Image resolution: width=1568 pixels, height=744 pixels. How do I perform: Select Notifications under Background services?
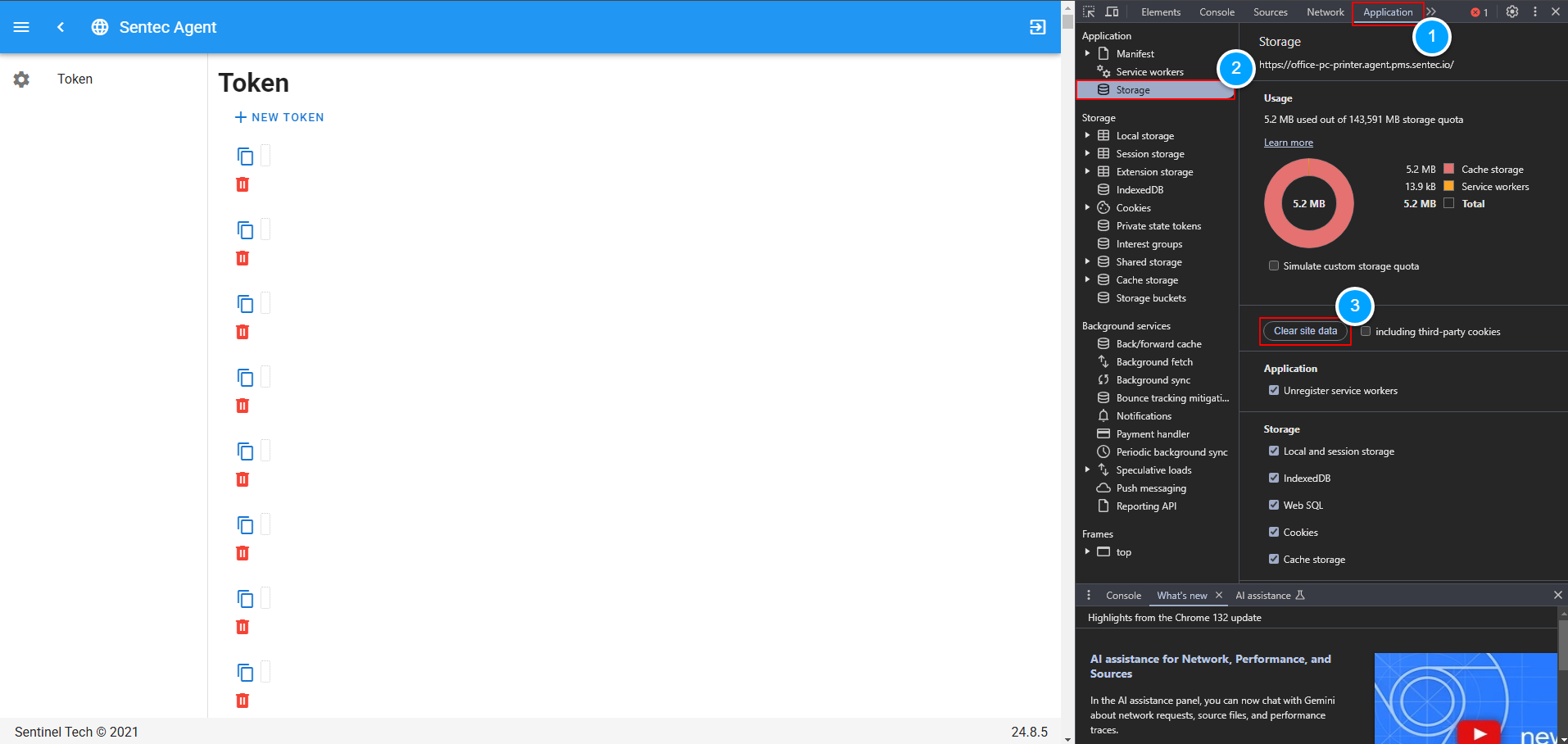(x=1144, y=415)
